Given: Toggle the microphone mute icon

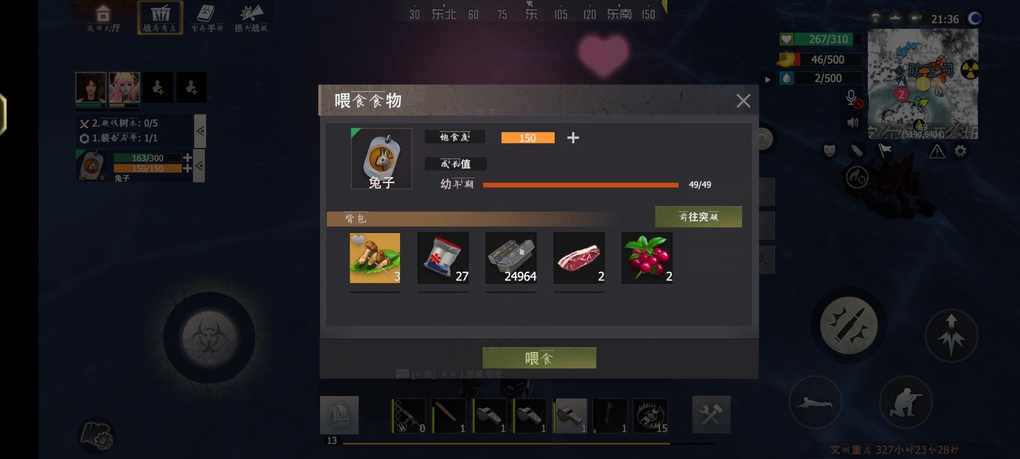Looking at the screenshot, I should tap(852, 98).
